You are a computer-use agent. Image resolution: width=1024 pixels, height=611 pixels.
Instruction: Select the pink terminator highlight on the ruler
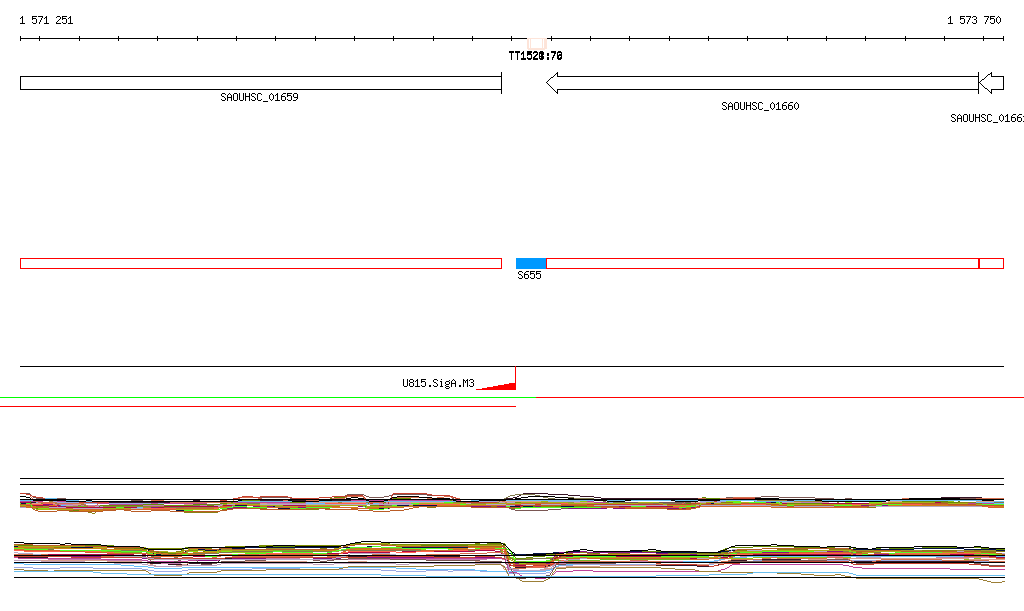(x=537, y=39)
